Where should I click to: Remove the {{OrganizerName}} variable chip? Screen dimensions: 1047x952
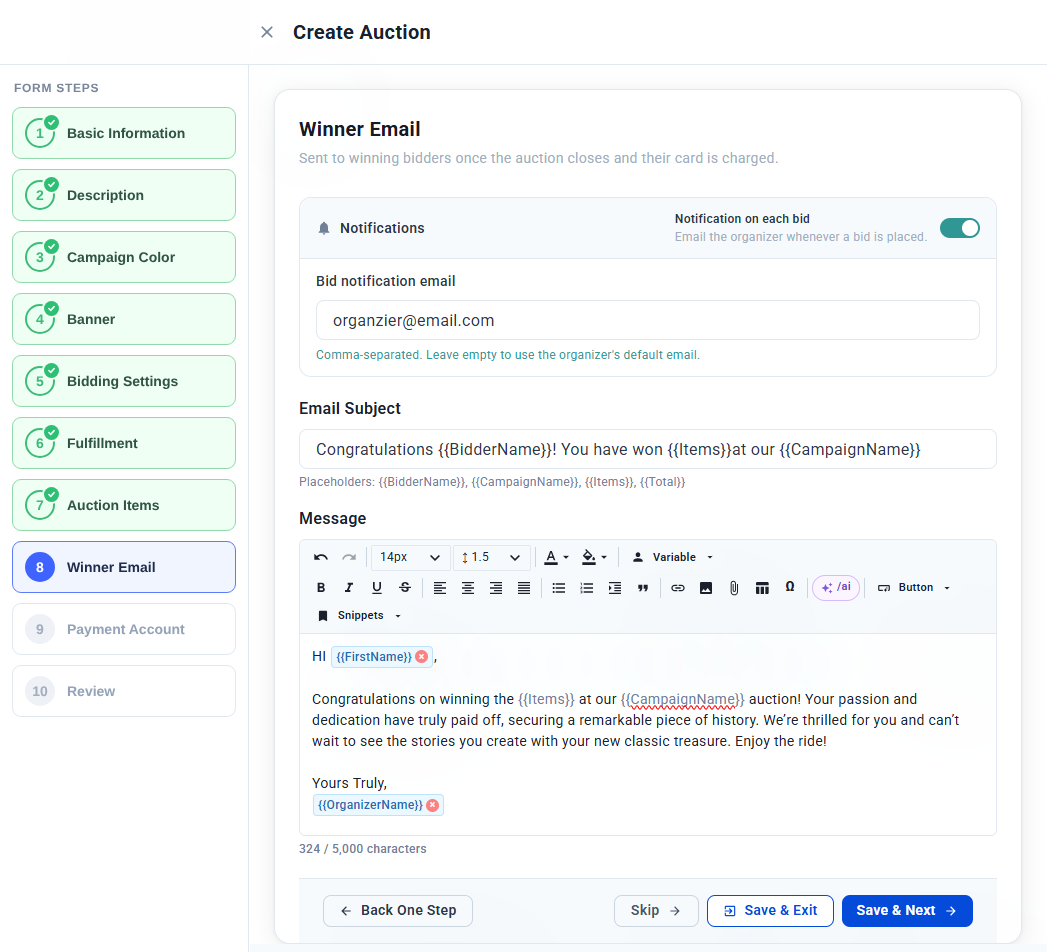[433, 805]
